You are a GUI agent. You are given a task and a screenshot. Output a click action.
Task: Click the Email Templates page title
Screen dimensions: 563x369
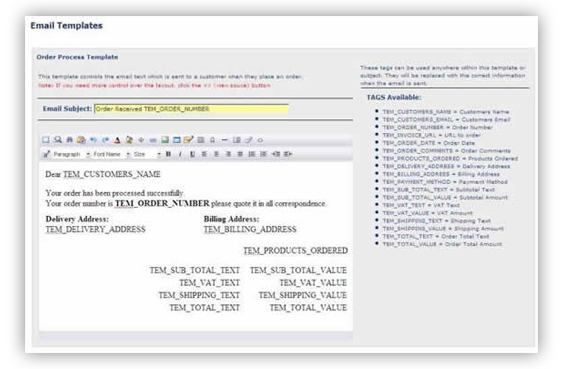click(66, 25)
